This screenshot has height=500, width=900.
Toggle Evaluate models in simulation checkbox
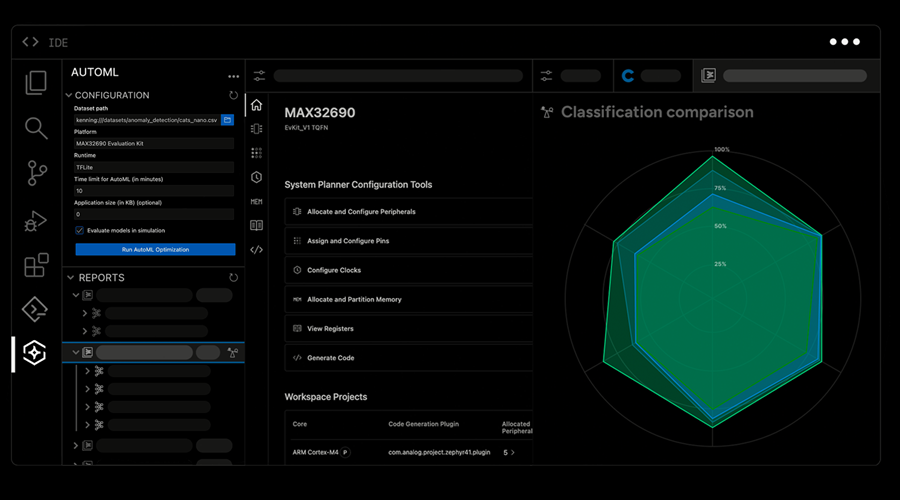[79, 230]
